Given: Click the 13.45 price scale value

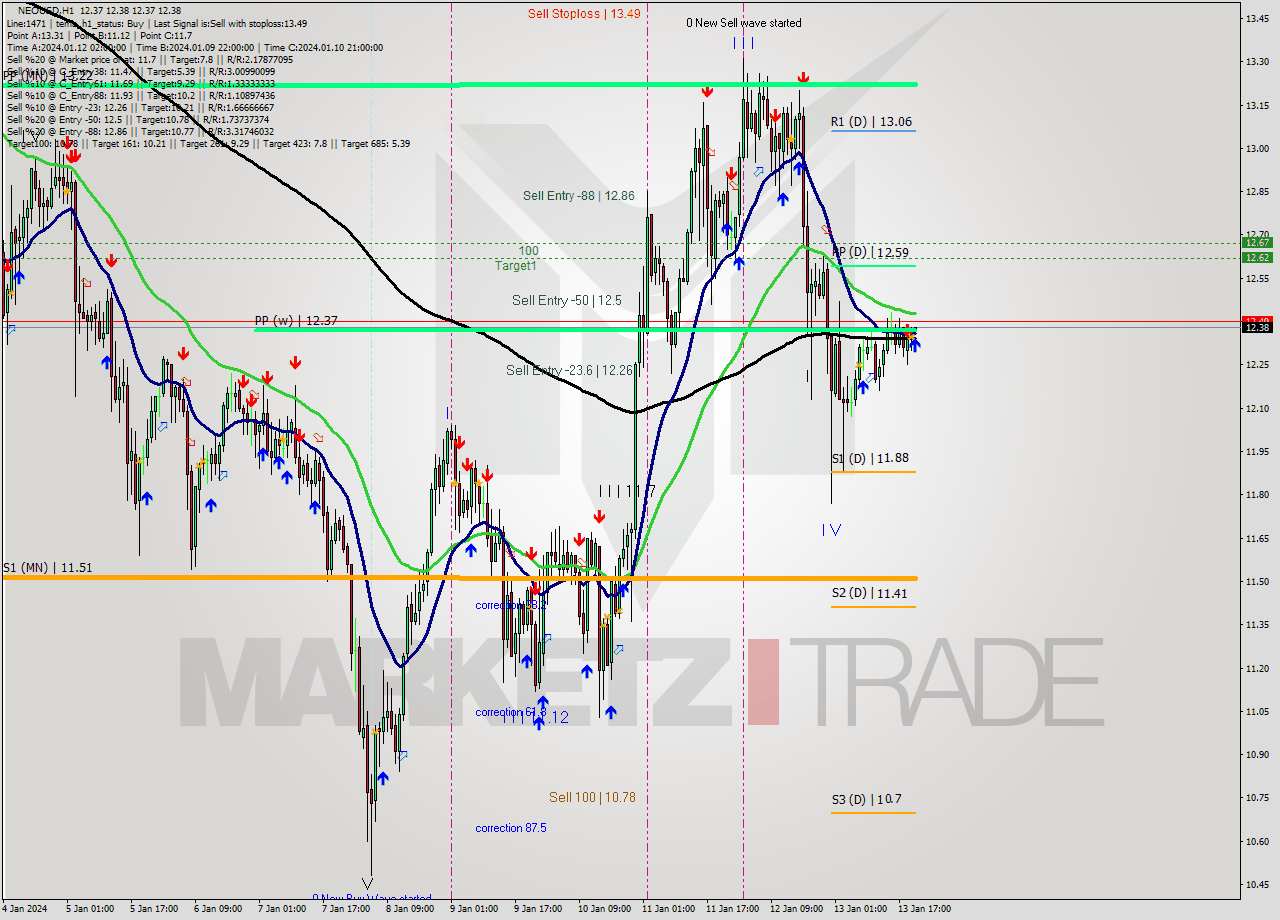Looking at the screenshot, I should click(x=1257, y=18).
